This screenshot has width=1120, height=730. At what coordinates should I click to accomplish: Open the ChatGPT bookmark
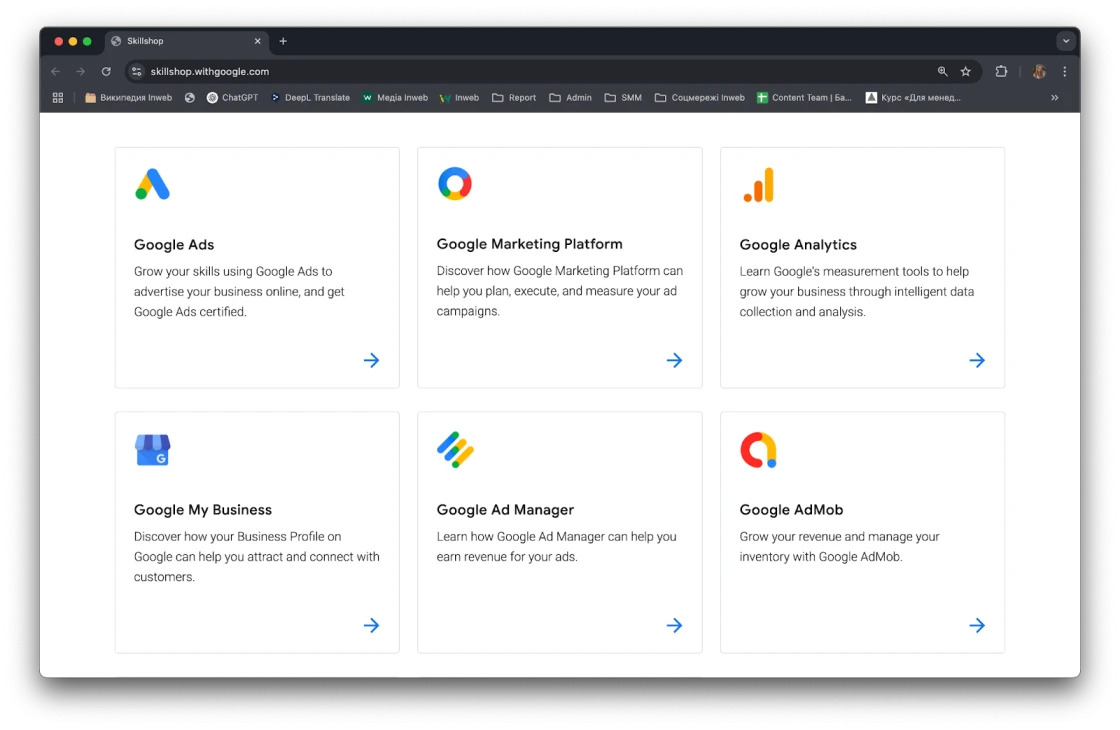[x=232, y=98]
